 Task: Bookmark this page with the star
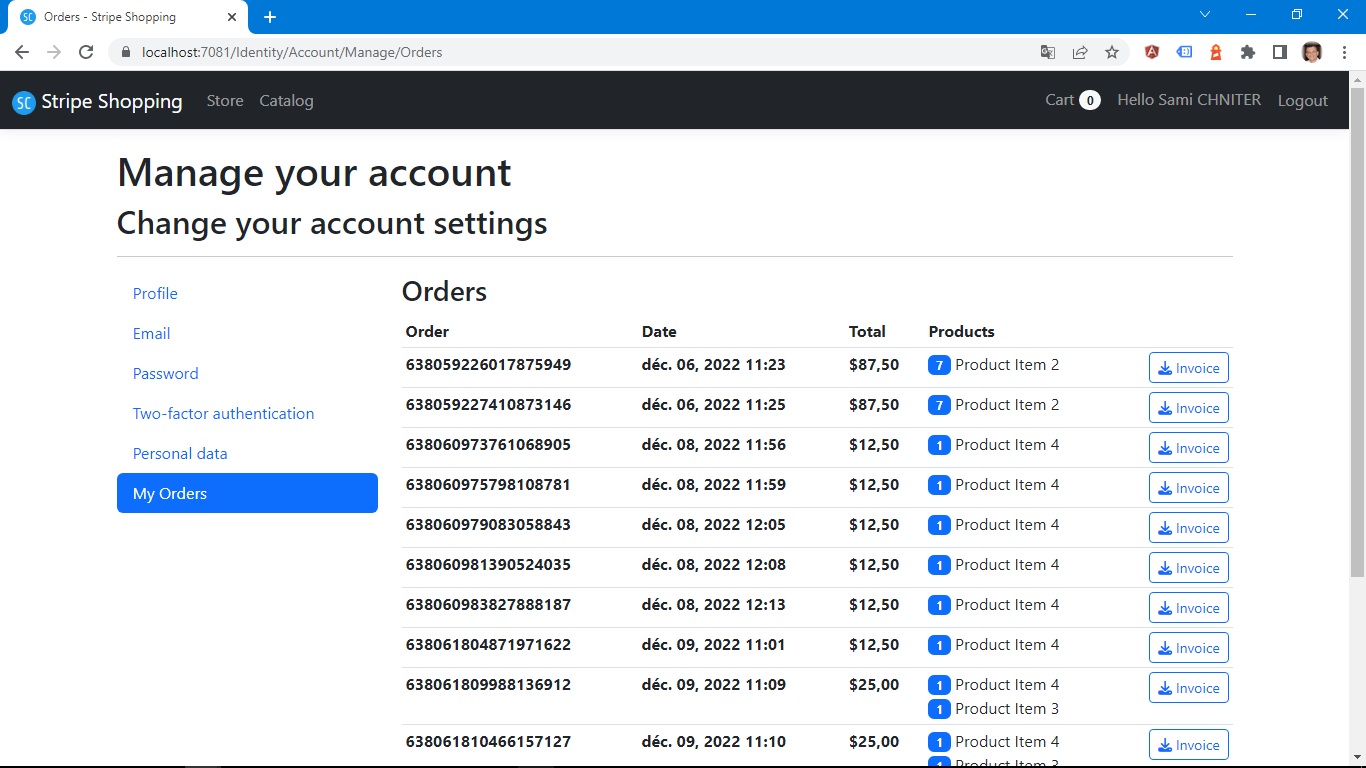pos(1112,53)
